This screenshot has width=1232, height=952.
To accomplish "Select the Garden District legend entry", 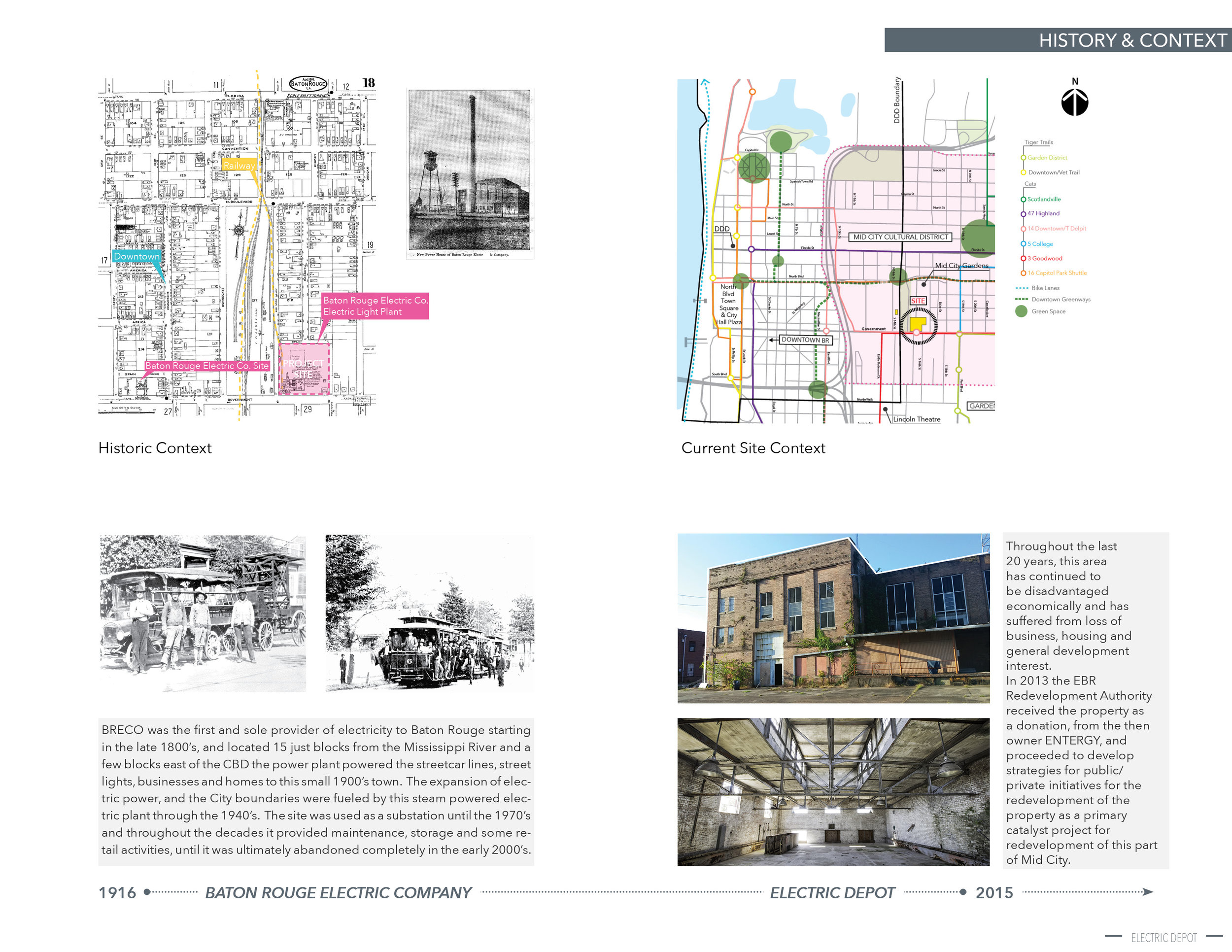I will coord(1047,157).
